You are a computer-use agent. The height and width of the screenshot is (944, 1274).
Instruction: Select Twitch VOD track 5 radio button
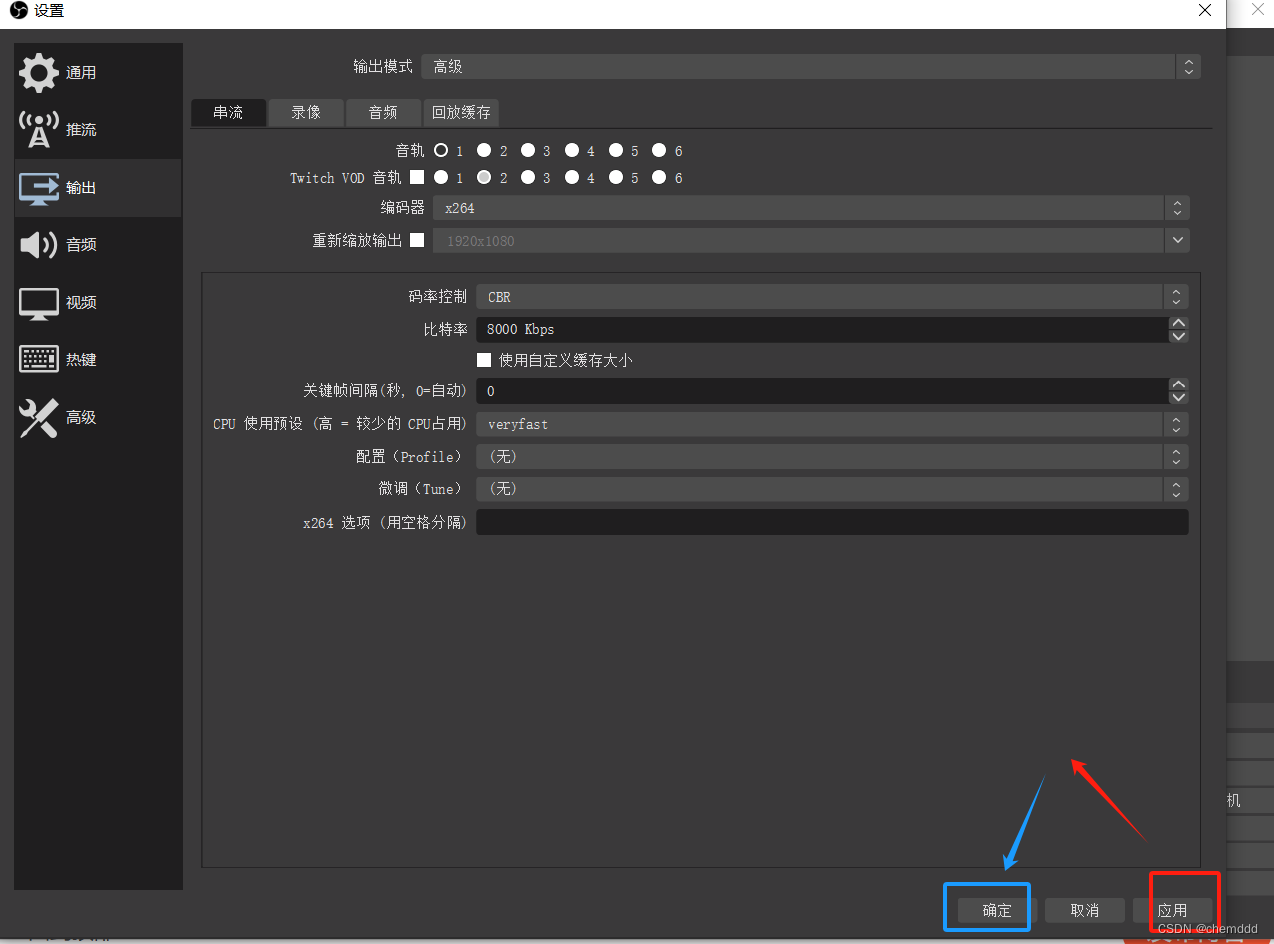(616, 177)
